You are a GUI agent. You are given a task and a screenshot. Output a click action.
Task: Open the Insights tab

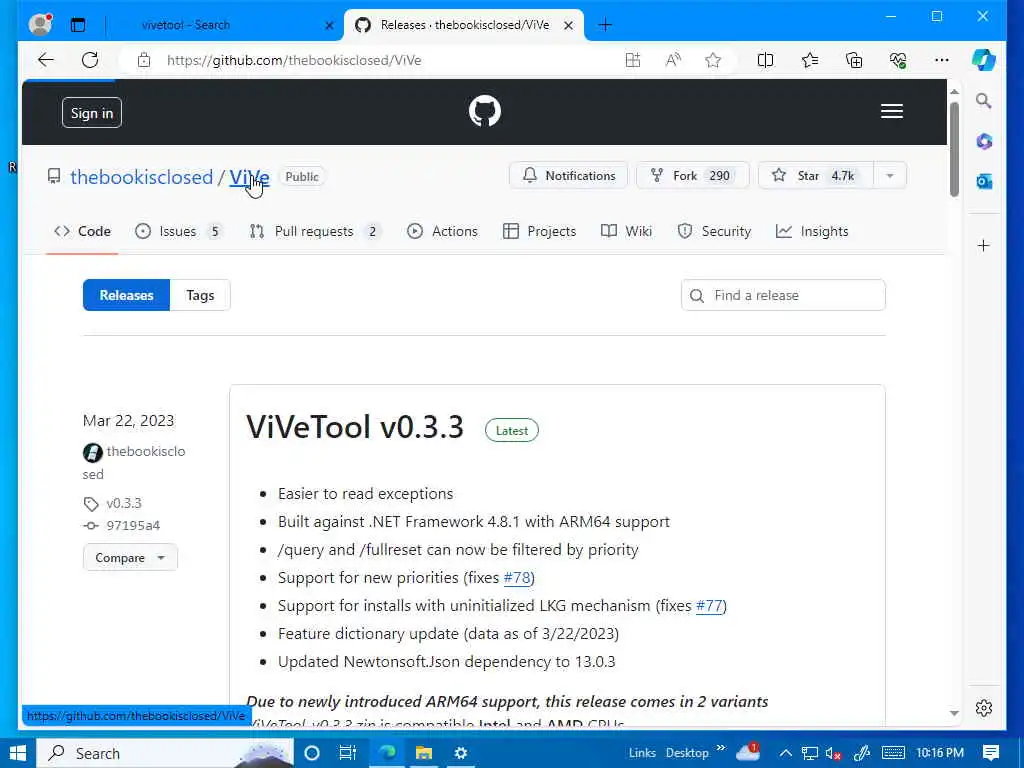(x=812, y=231)
